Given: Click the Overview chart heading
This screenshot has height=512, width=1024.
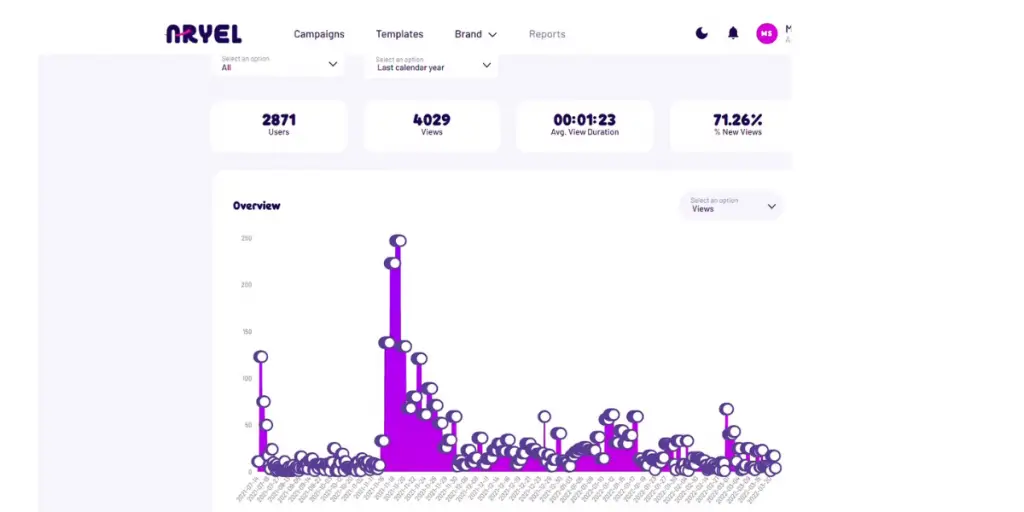Looking at the screenshot, I should (256, 206).
